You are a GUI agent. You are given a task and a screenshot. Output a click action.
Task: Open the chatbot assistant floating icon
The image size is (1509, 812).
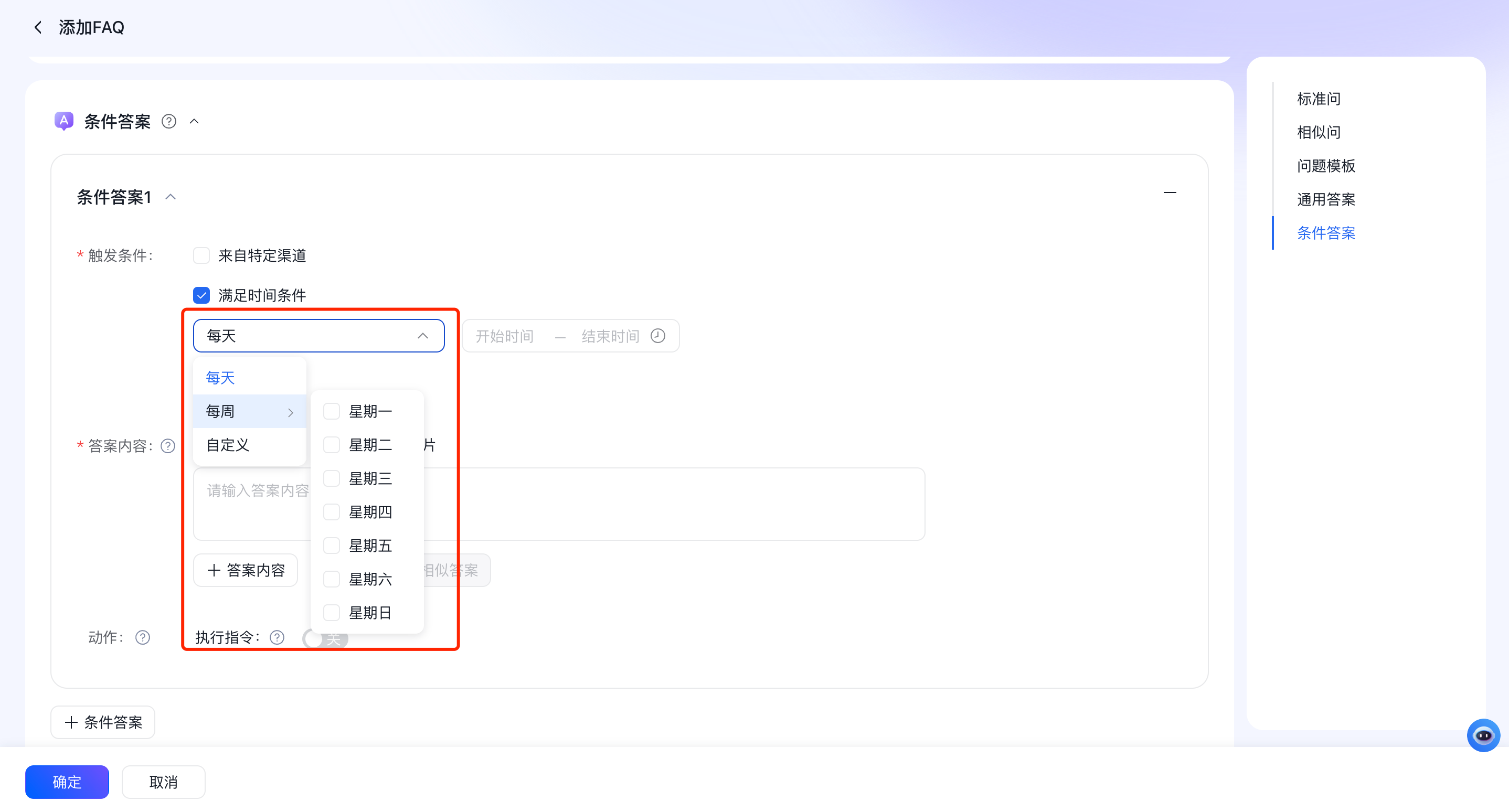point(1483,735)
